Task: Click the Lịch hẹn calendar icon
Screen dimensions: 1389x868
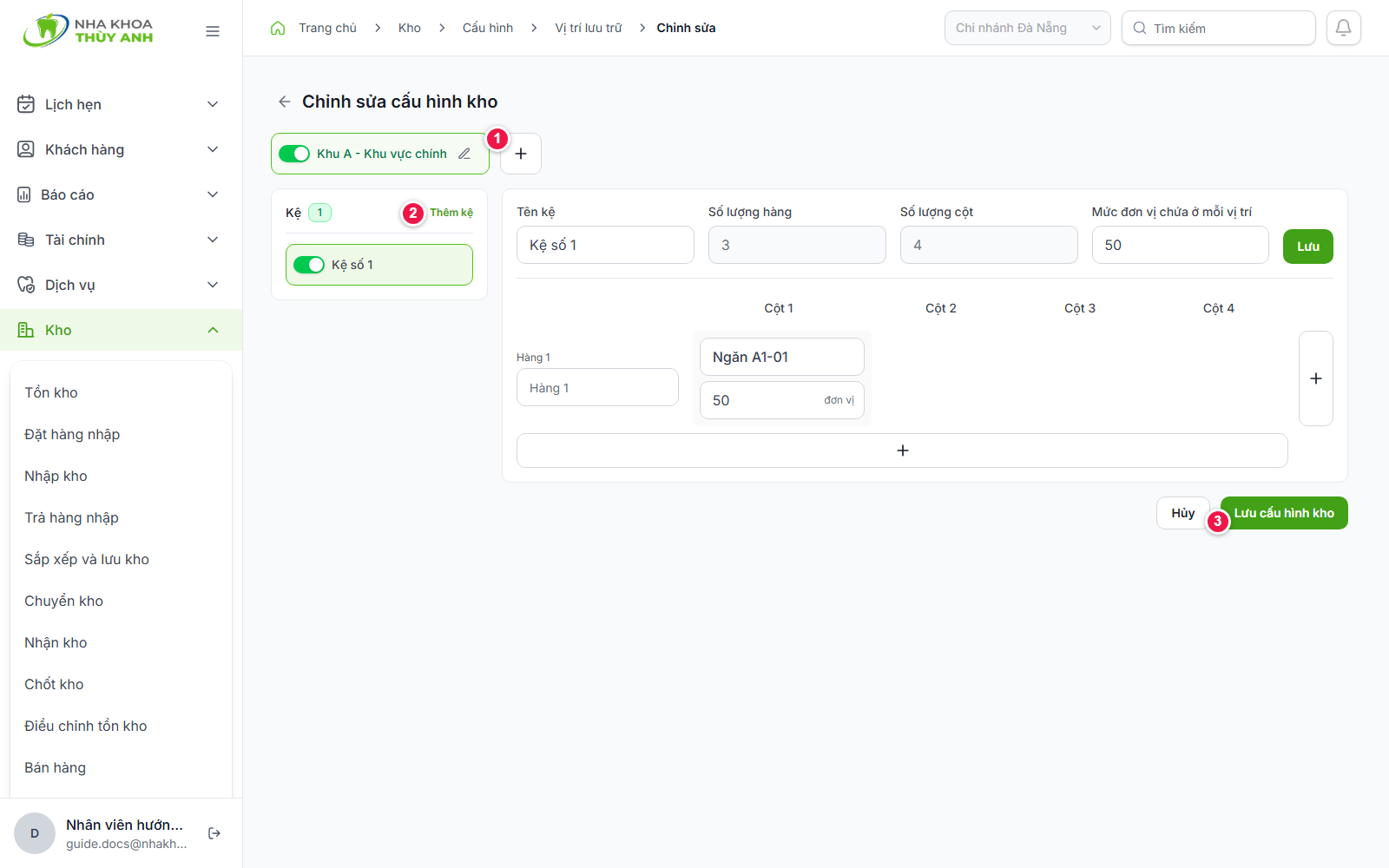Action: coord(26,104)
